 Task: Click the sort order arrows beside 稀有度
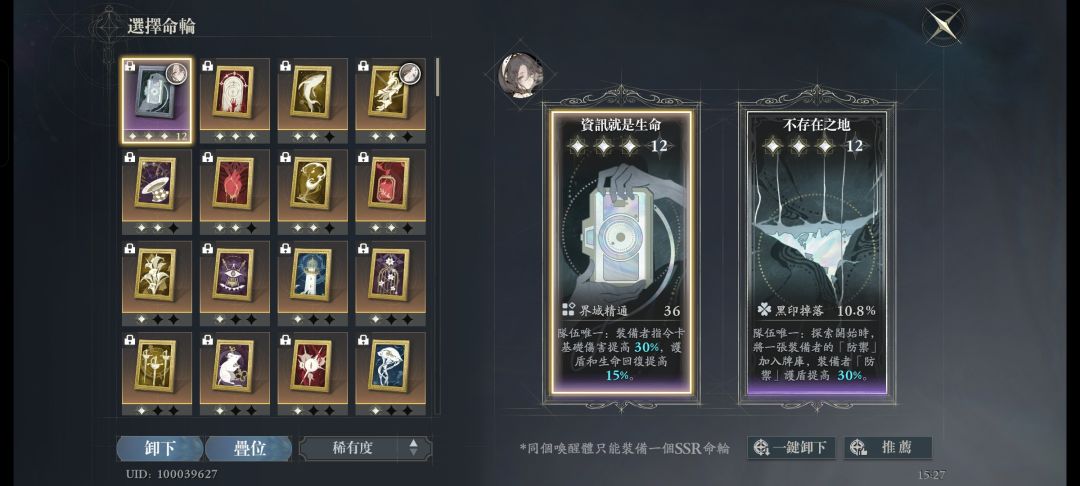[x=413, y=448]
